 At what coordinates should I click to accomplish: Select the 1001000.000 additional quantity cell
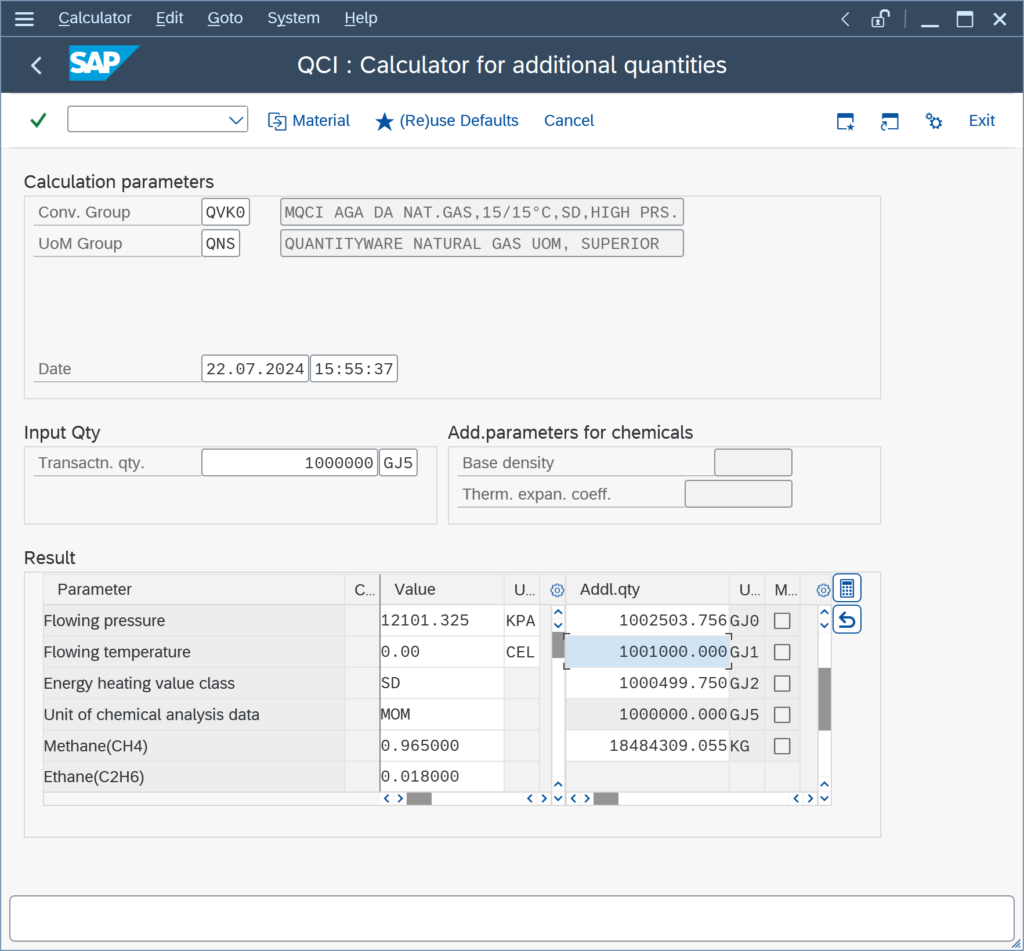(x=647, y=652)
